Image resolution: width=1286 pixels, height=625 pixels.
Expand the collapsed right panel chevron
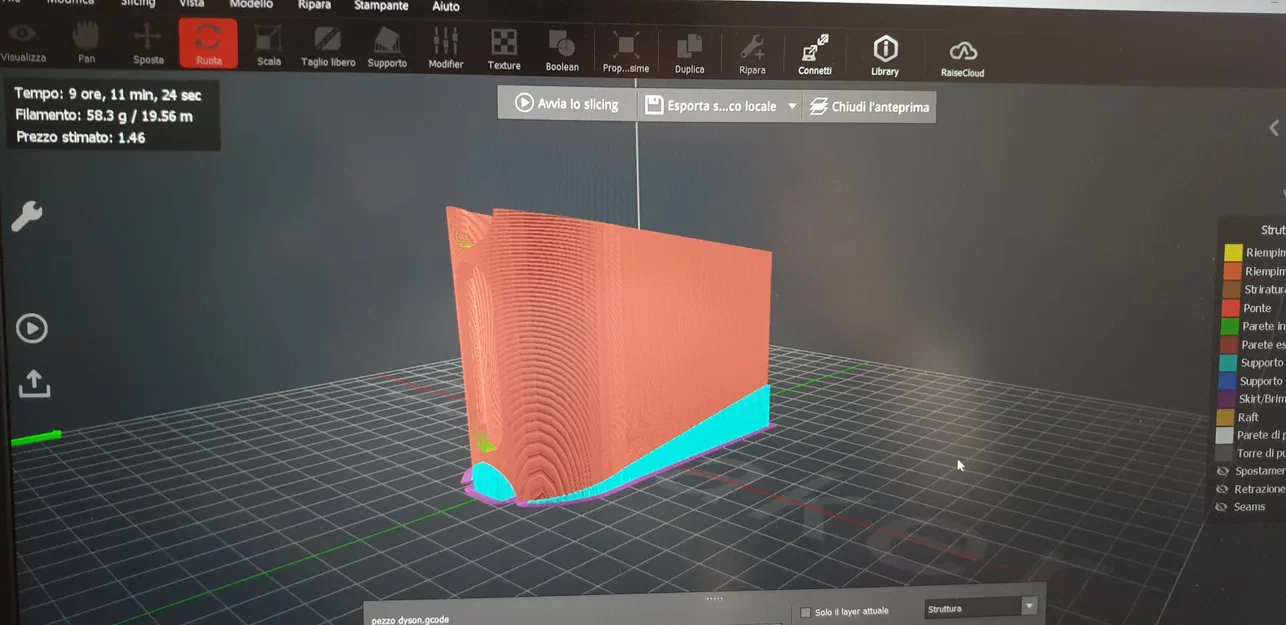coord(1274,128)
